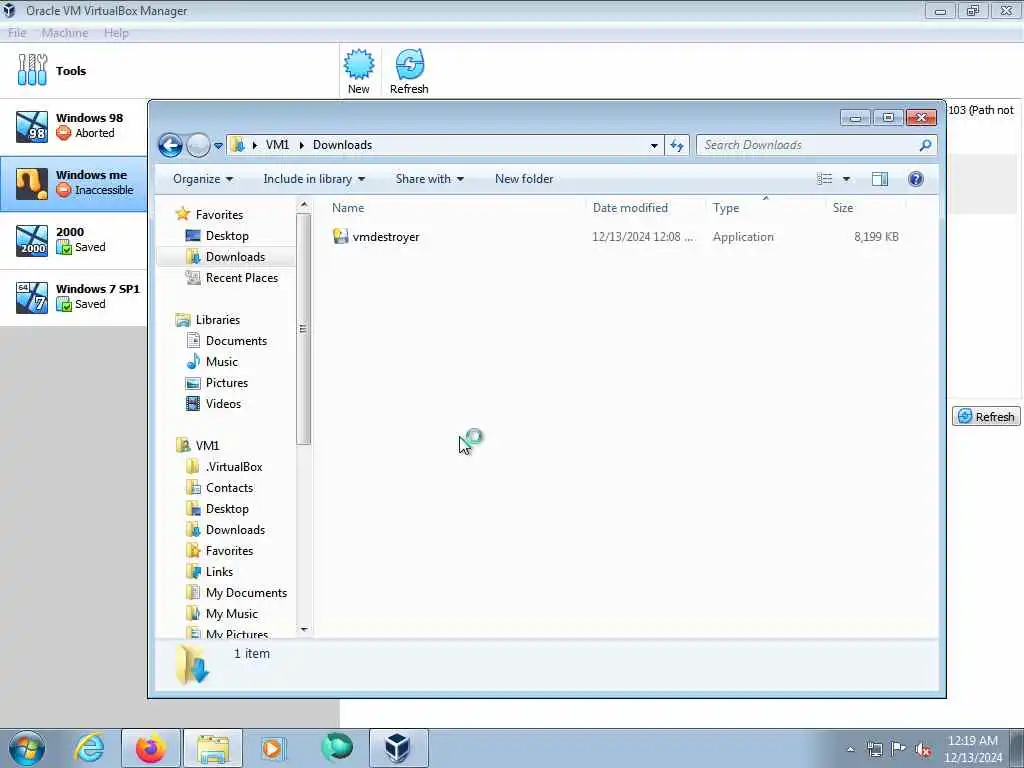Open My Documents folder

246,593
